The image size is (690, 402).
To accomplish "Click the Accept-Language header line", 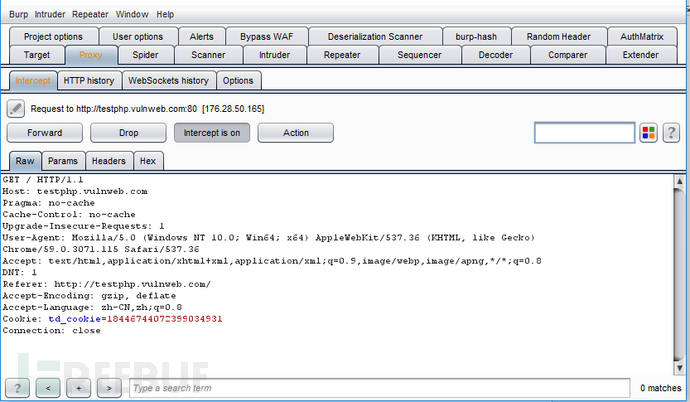I will 92,307.
